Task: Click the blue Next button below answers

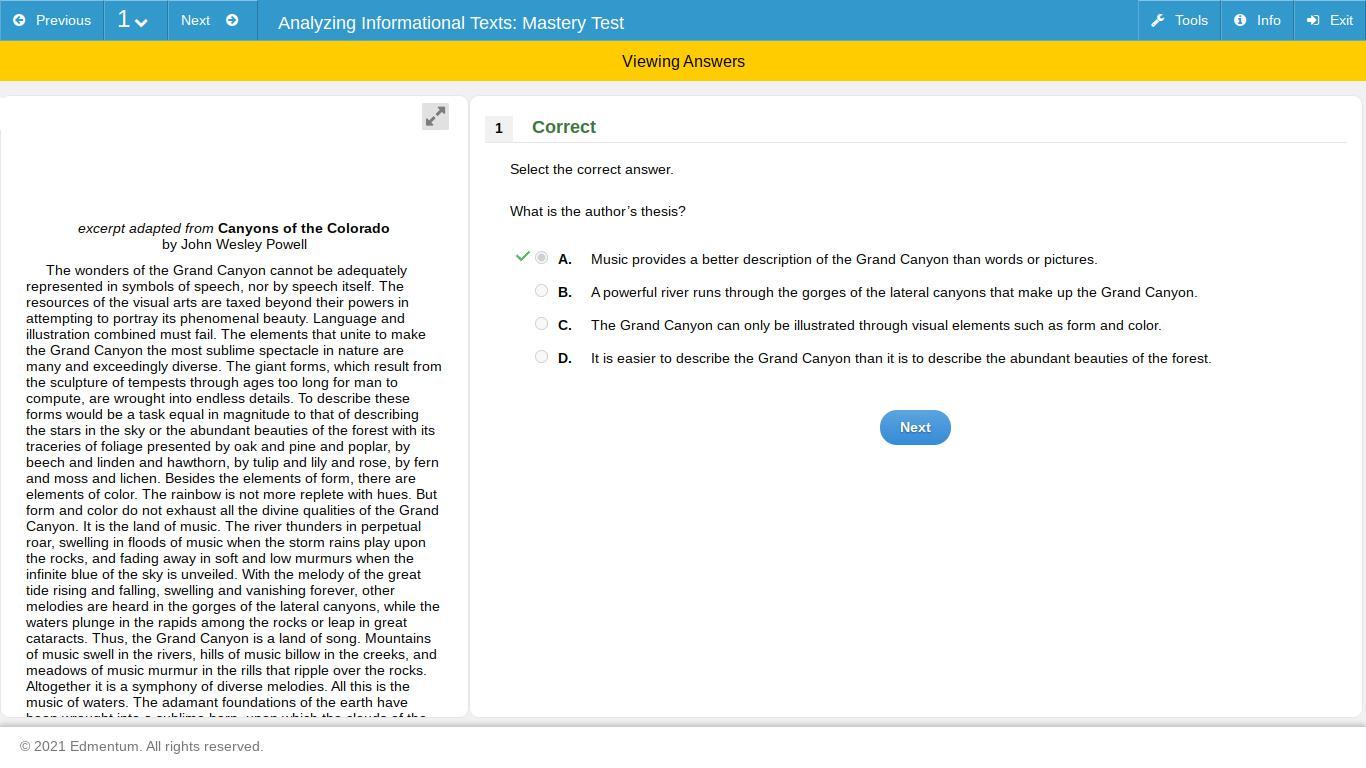Action: point(915,427)
